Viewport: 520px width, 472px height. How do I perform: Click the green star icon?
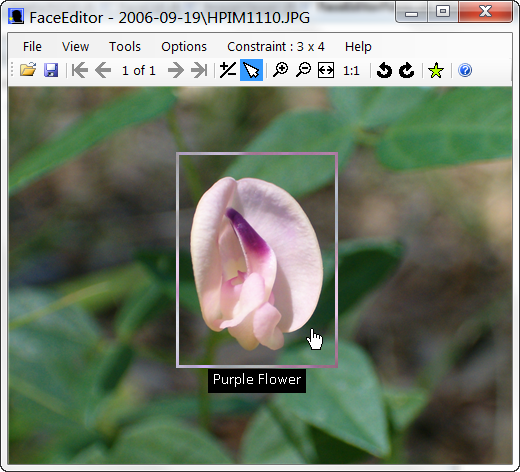point(436,70)
